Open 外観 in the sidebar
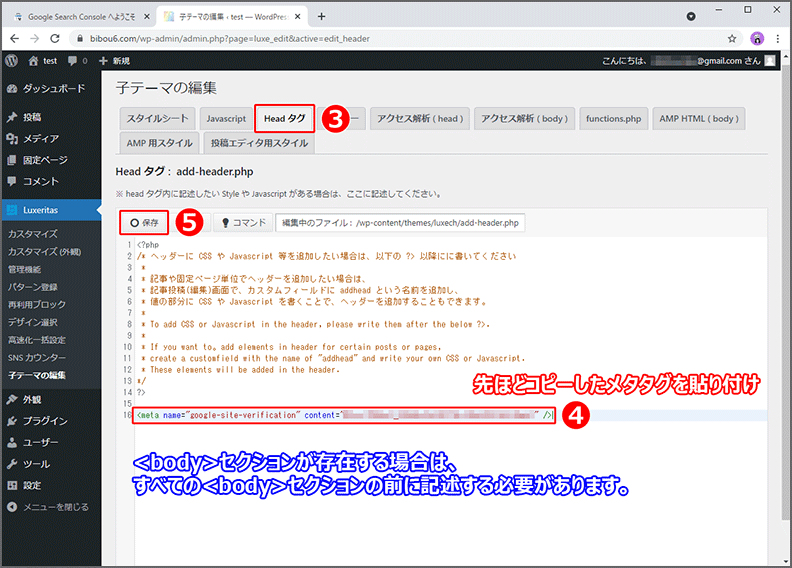Viewport: 792px width, 568px height. tap(51, 399)
